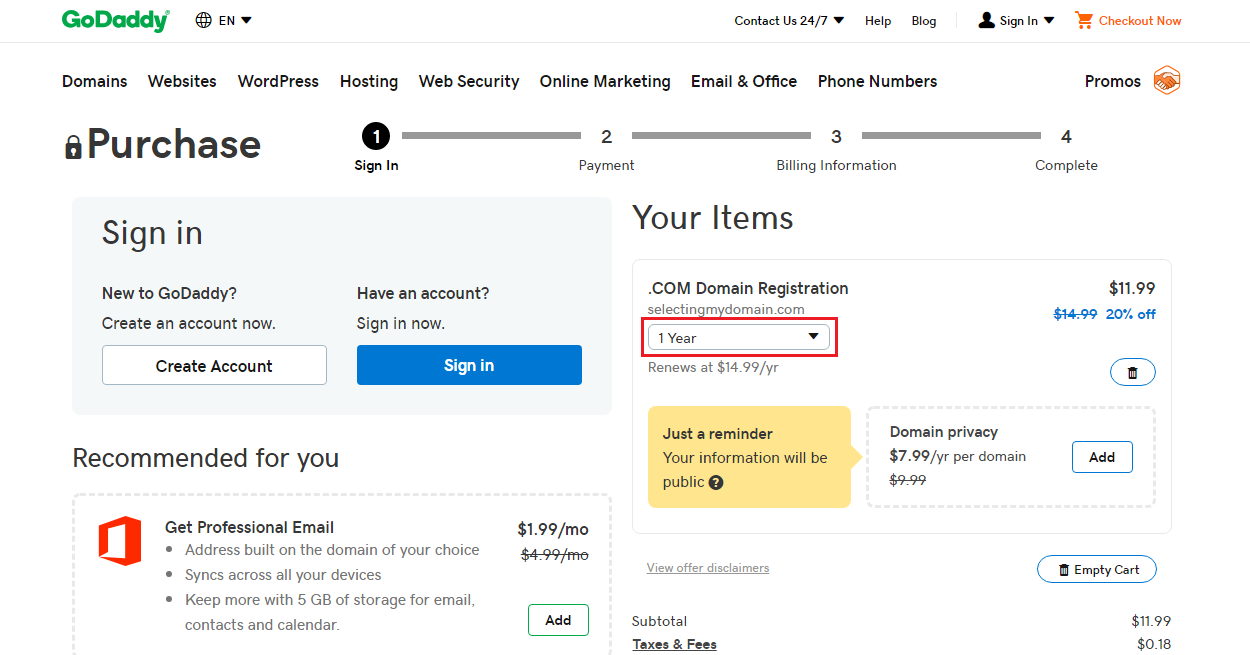Open the Online Marketing menu
The image size is (1250, 655).
(x=605, y=81)
